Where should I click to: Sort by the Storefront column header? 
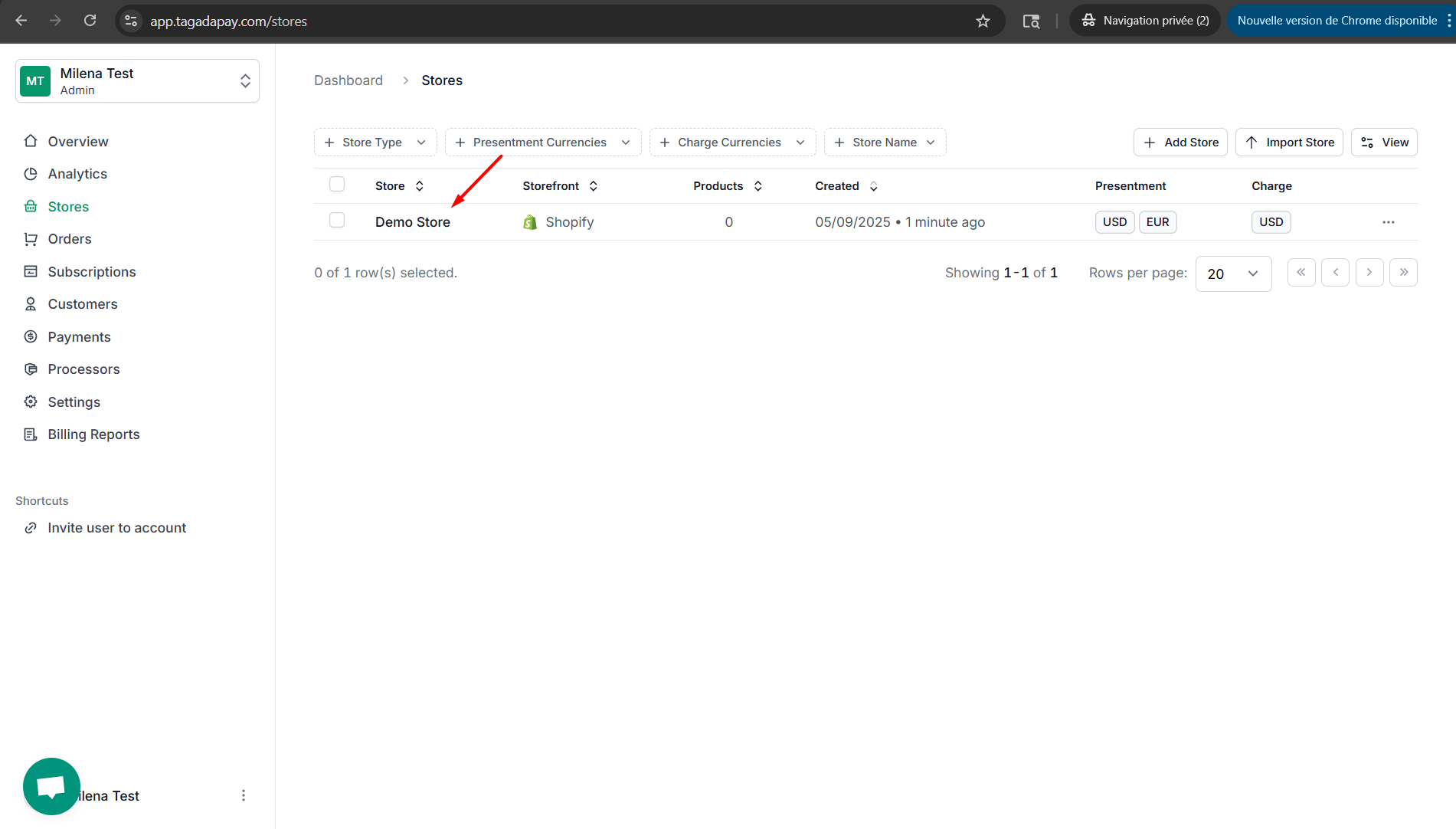pyautogui.click(x=560, y=186)
